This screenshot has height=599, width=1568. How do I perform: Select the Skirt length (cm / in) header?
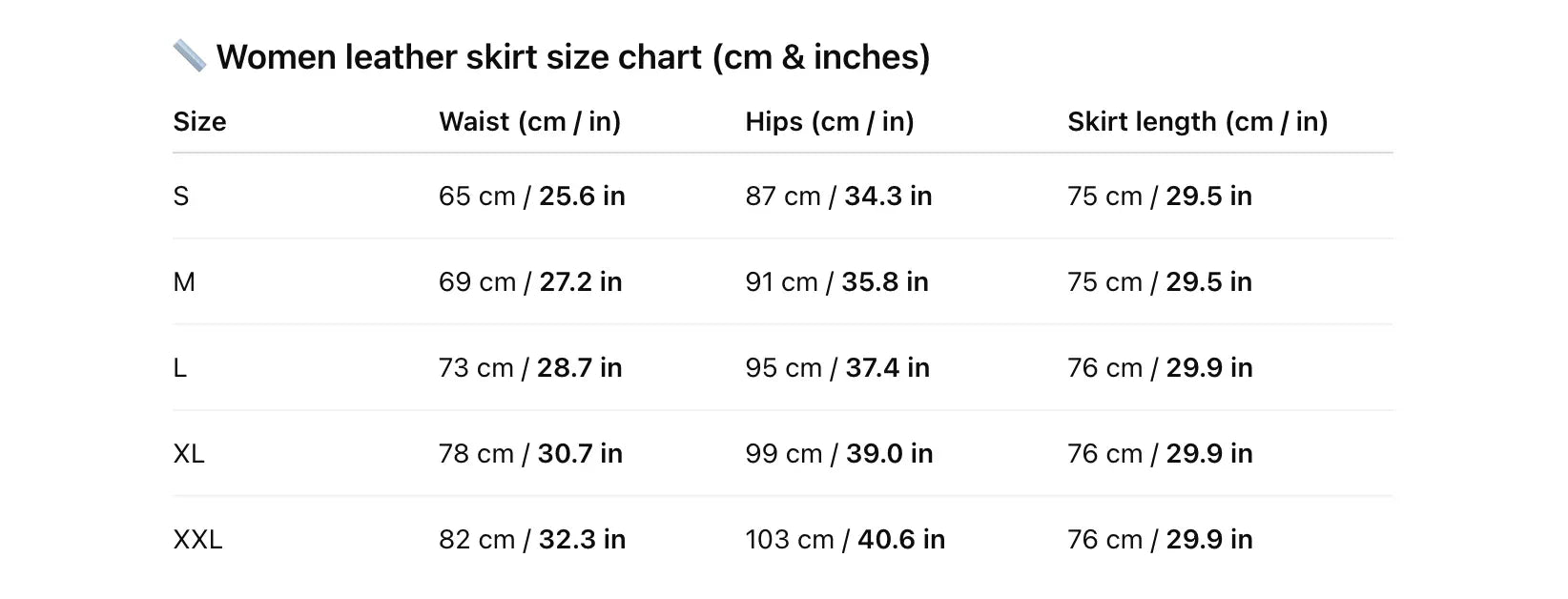pyautogui.click(x=1197, y=122)
